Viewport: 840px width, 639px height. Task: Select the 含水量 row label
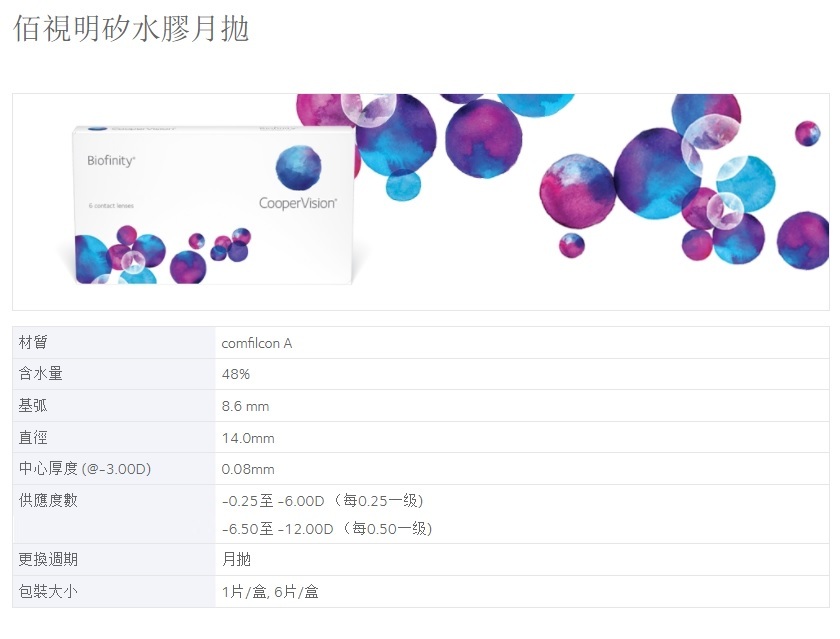[40, 374]
